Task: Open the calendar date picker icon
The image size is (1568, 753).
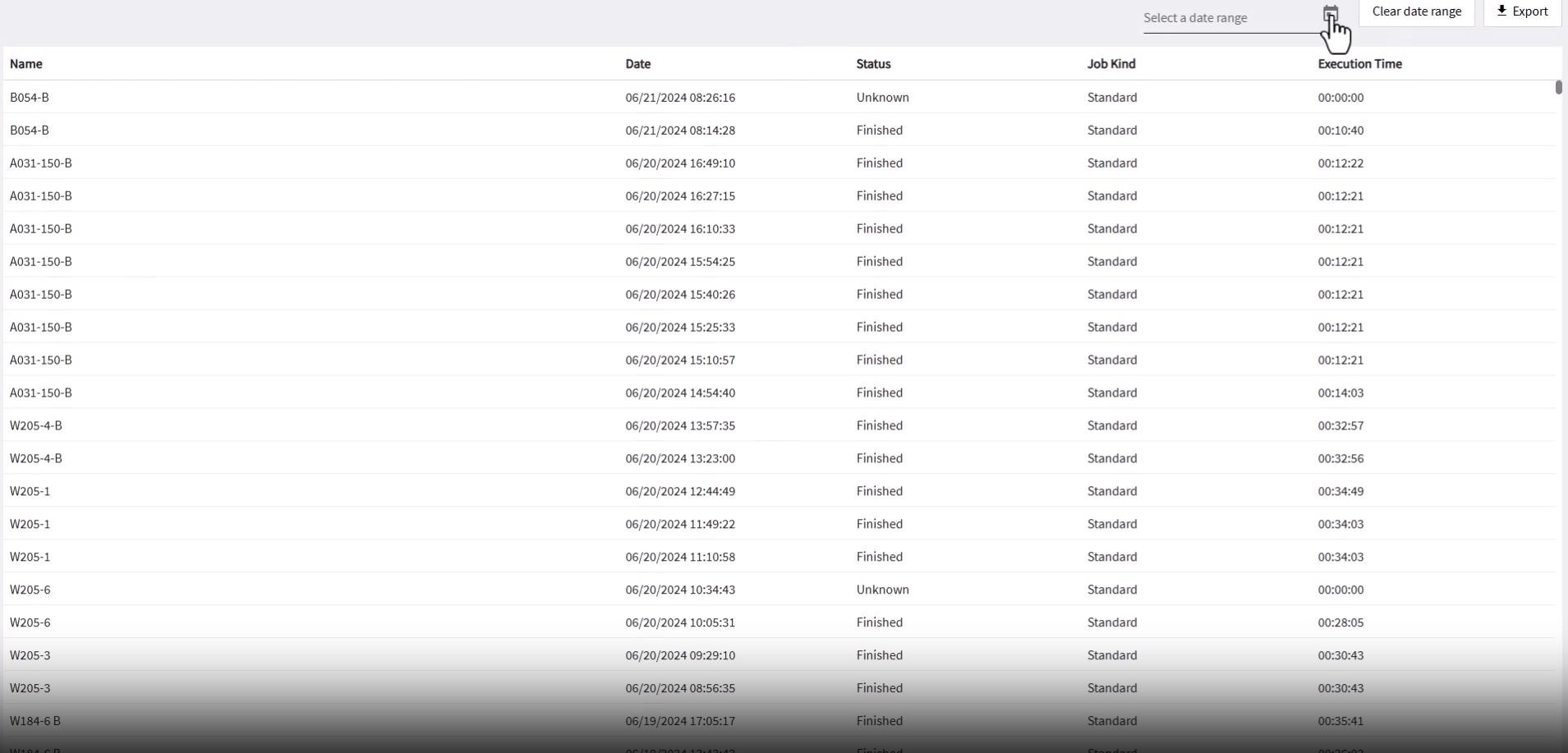Action: coord(1330,13)
